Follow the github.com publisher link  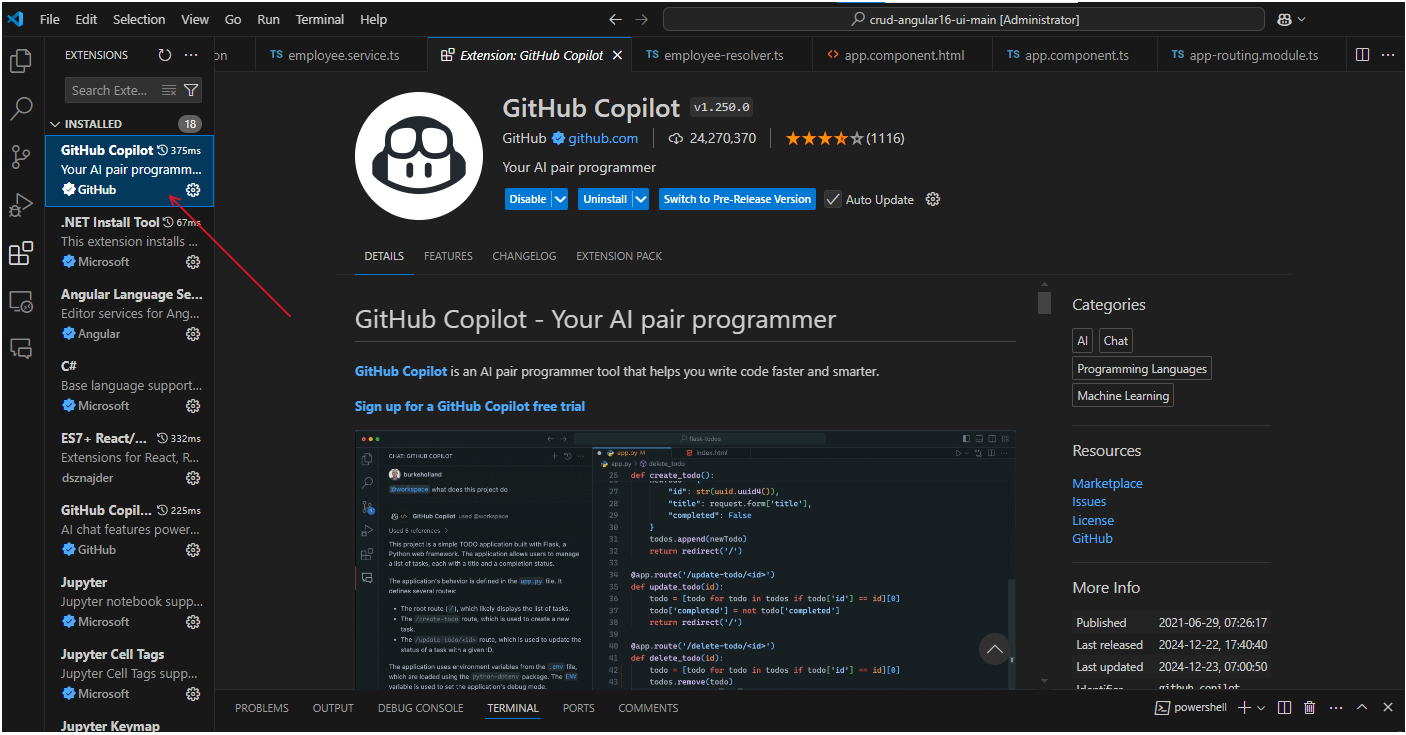(x=603, y=138)
